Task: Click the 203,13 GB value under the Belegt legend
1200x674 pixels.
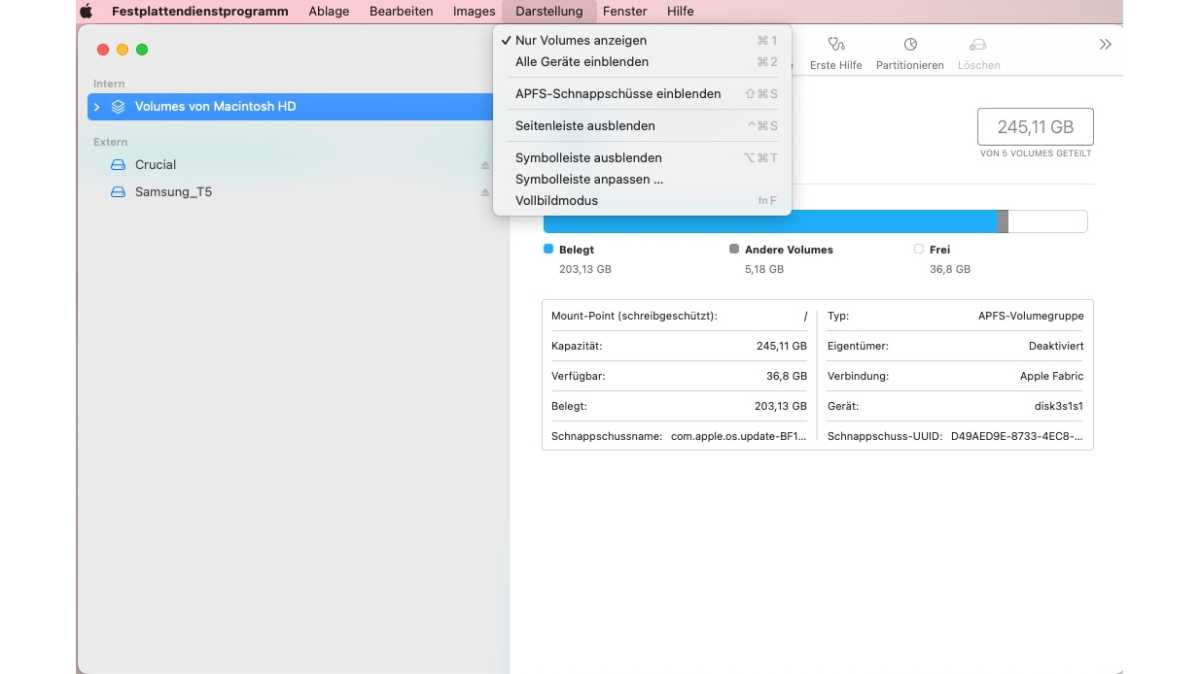Action: click(585, 269)
